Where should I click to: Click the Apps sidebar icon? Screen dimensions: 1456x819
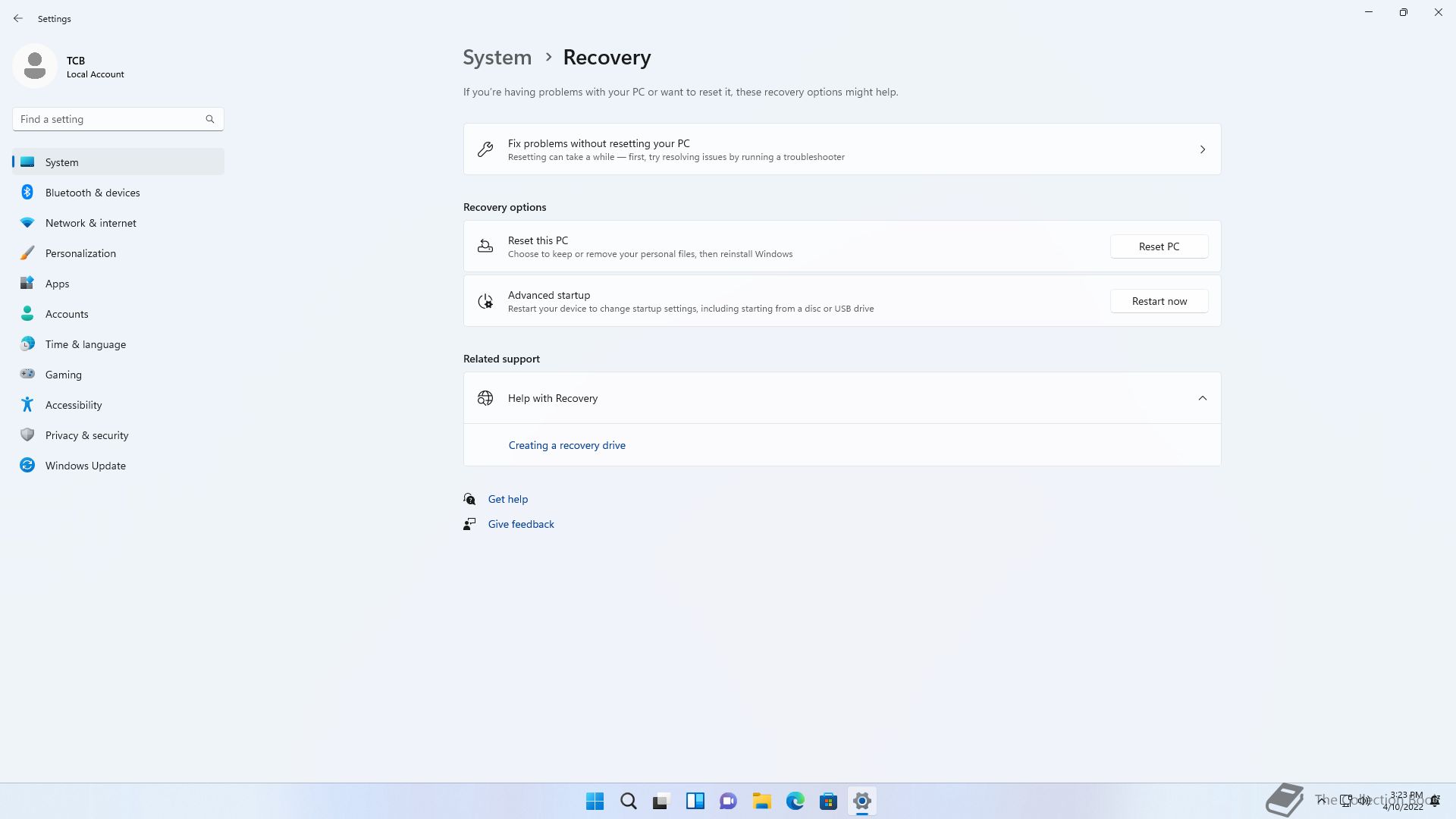(27, 284)
